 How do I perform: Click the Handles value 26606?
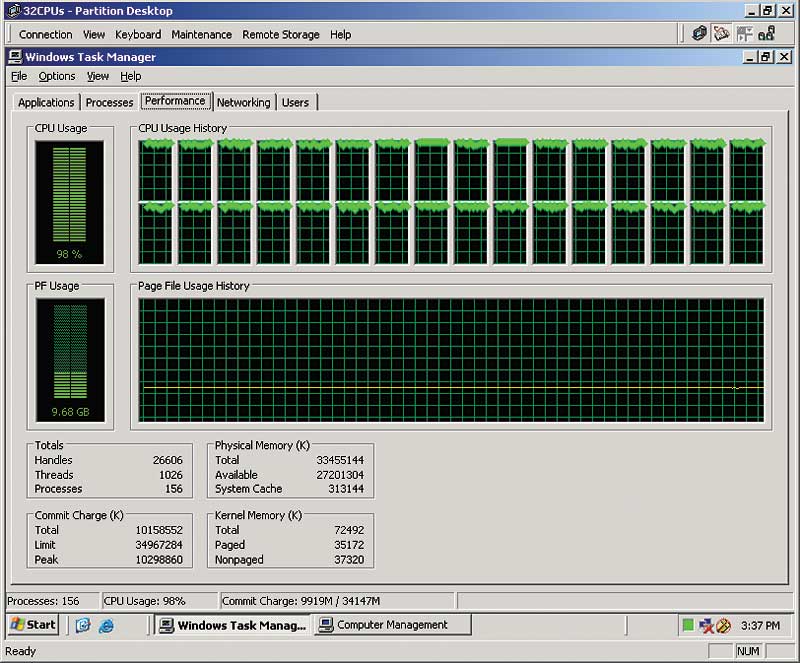click(x=167, y=460)
